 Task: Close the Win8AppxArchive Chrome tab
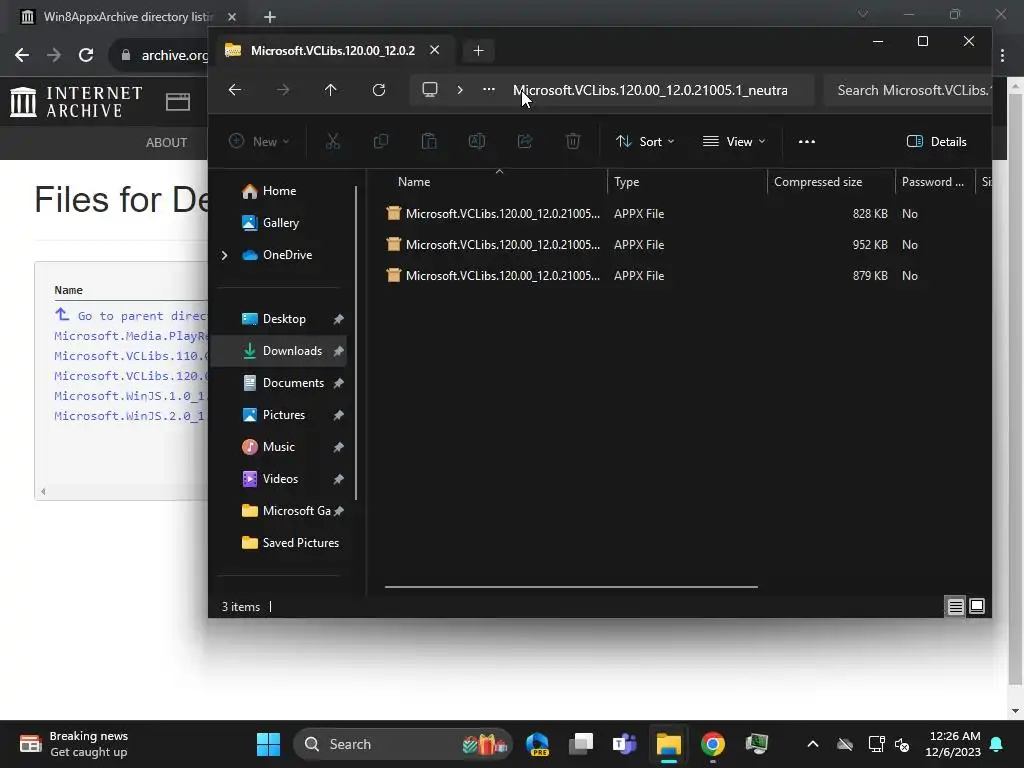coord(232,17)
